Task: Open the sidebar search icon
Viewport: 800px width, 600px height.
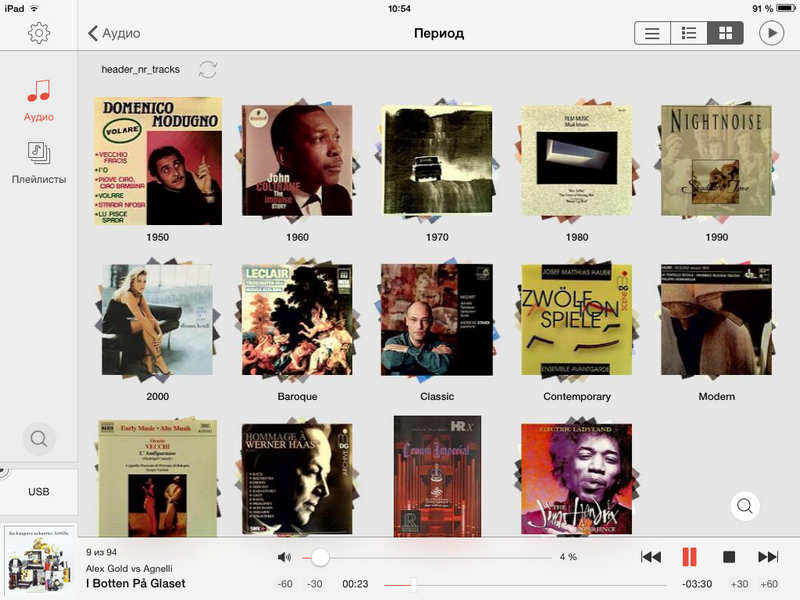Action: coord(39,439)
